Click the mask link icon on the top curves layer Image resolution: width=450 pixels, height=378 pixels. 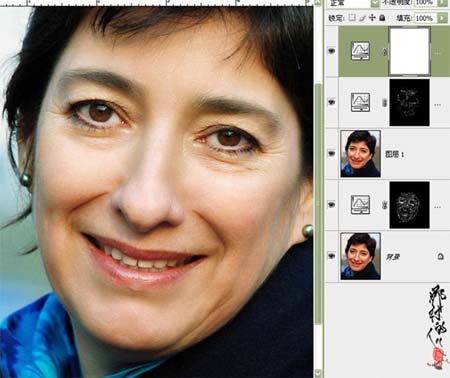pyautogui.click(x=385, y=51)
